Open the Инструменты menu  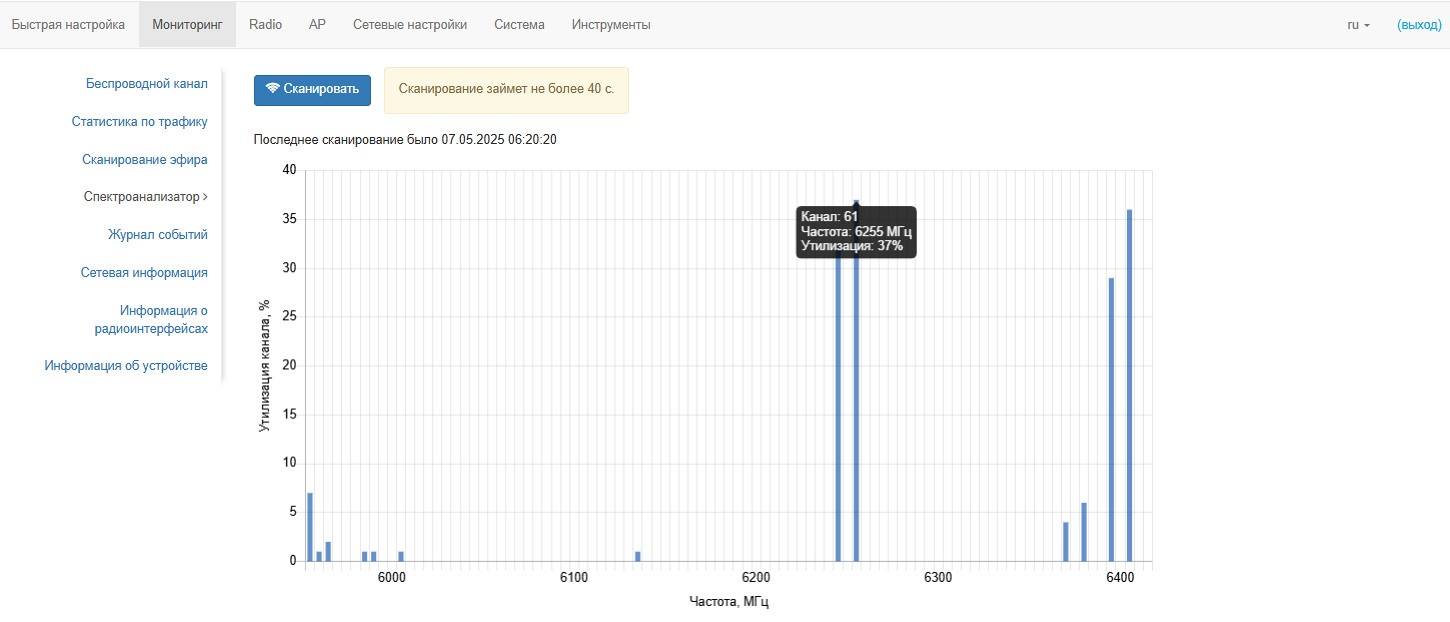pos(611,25)
